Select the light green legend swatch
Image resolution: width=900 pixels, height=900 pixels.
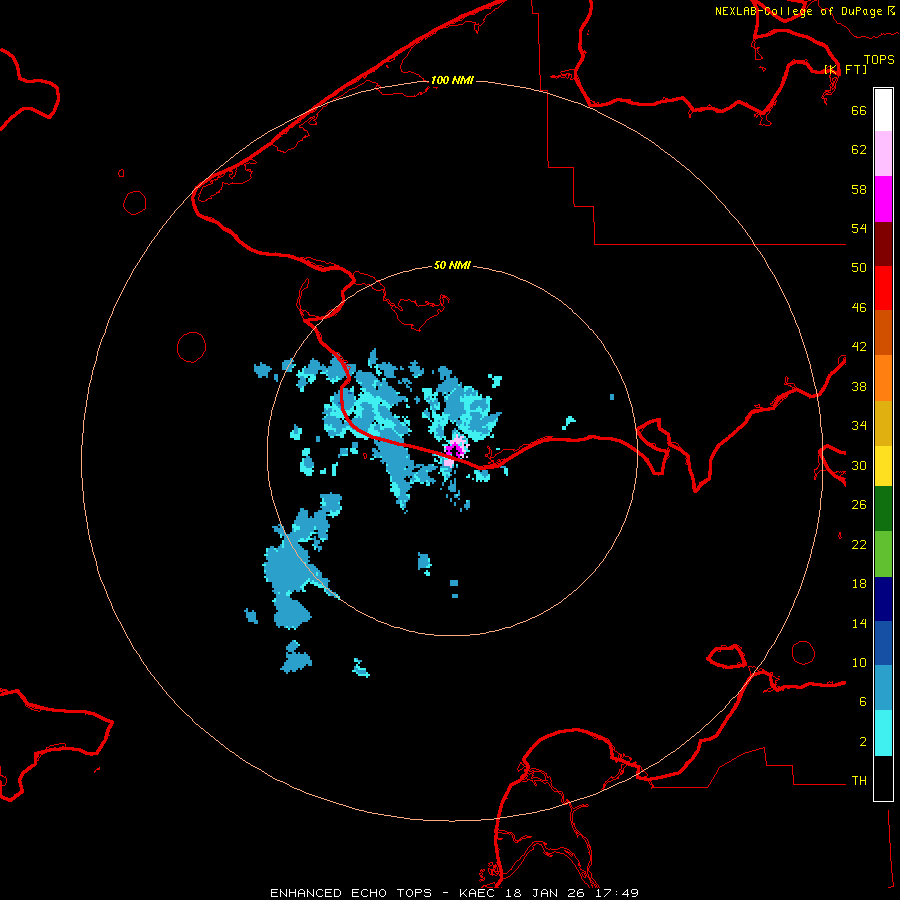(x=883, y=554)
